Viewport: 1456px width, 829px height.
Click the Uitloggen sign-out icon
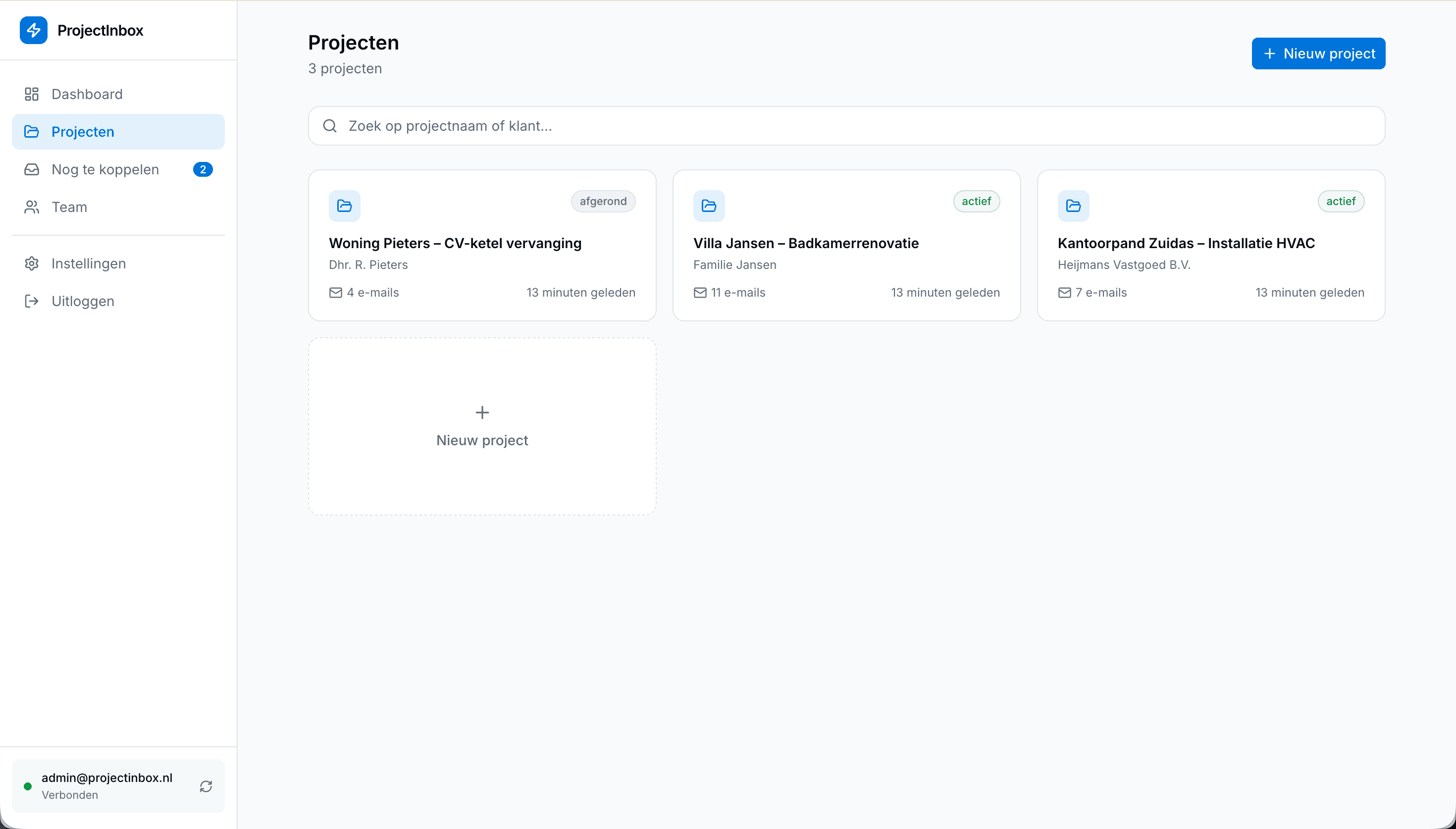pos(32,301)
